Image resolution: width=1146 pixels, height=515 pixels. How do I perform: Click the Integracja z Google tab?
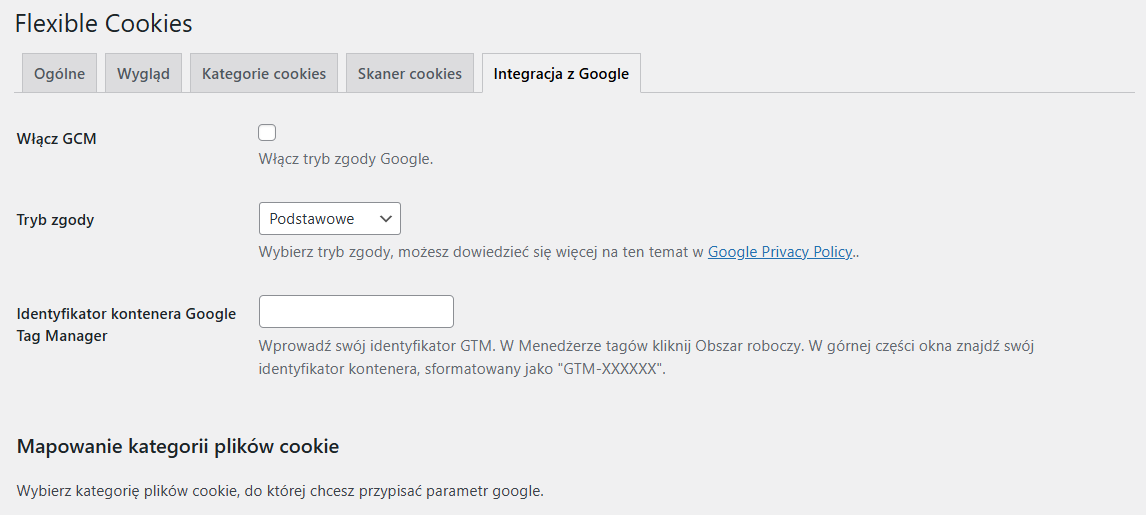point(561,73)
